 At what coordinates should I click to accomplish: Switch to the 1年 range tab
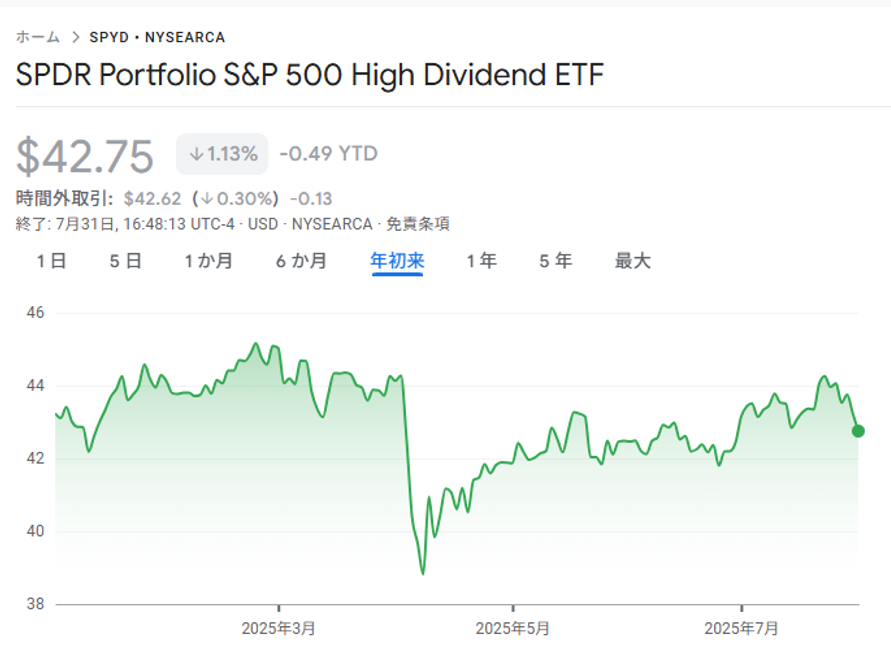click(x=481, y=261)
